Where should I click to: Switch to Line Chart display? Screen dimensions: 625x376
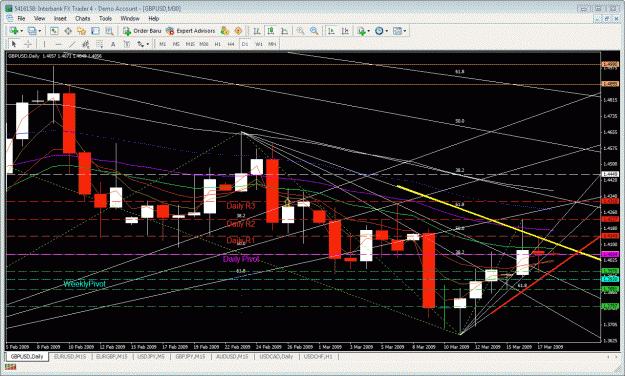pos(284,31)
